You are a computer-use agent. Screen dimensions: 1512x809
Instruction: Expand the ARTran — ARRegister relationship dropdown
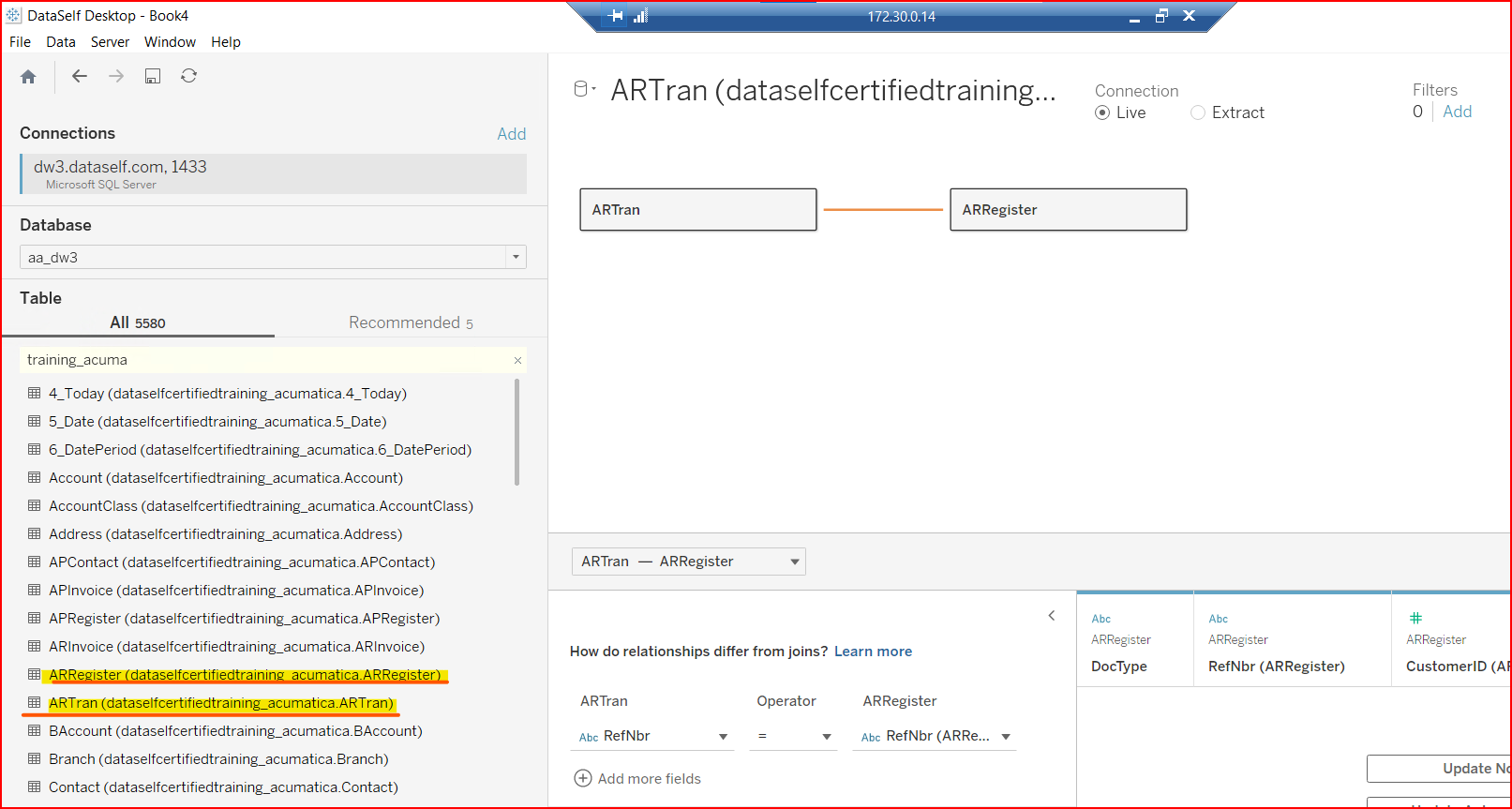tap(794, 562)
